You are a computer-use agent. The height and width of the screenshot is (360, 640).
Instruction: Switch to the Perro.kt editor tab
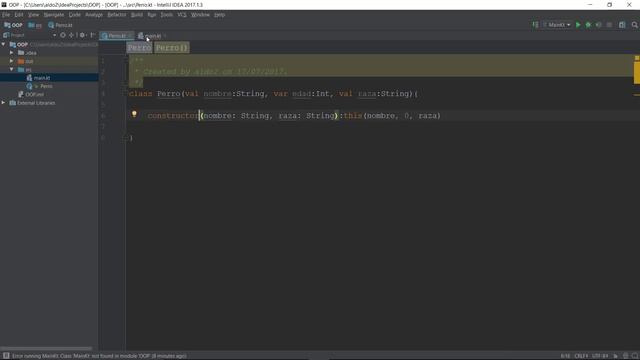click(116, 36)
